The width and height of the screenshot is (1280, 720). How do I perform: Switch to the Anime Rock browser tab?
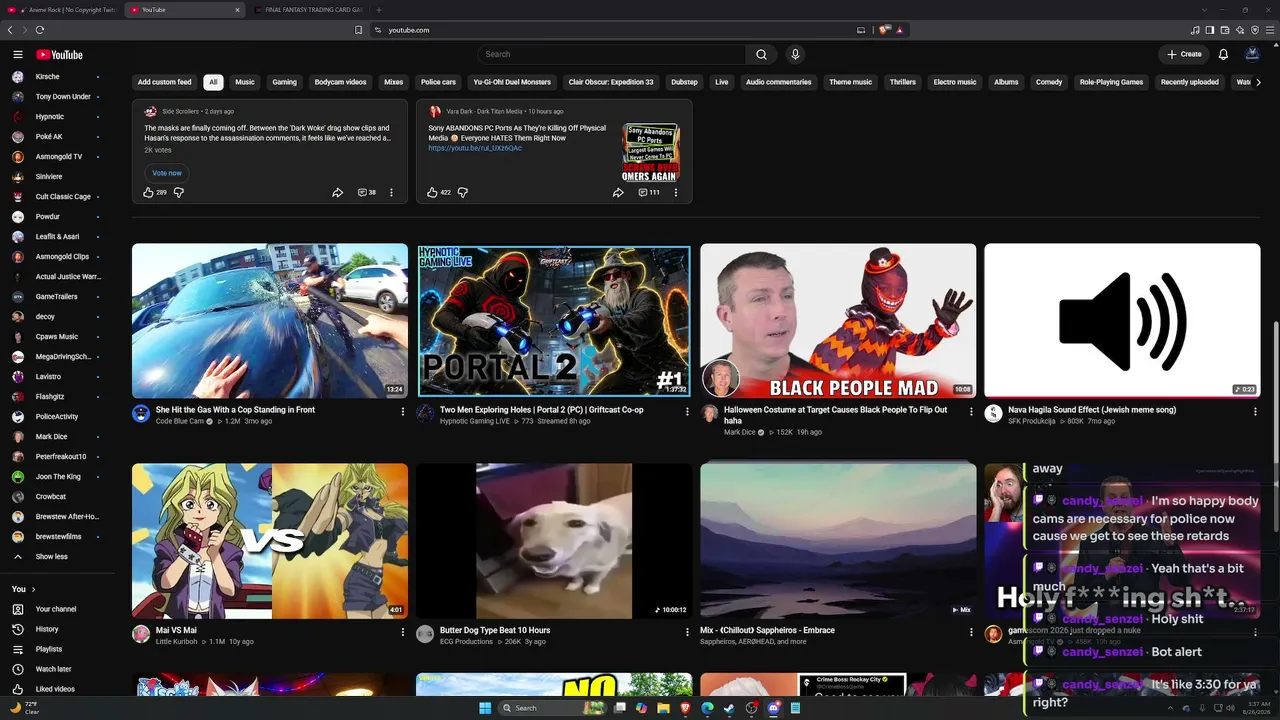click(x=63, y=10)
